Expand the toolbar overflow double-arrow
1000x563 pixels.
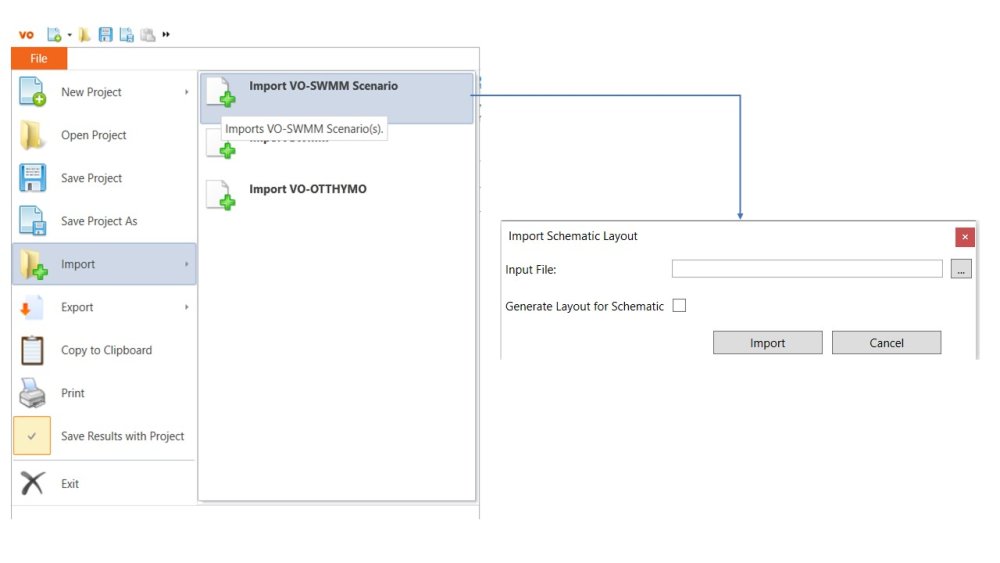(x=166, y=34)
